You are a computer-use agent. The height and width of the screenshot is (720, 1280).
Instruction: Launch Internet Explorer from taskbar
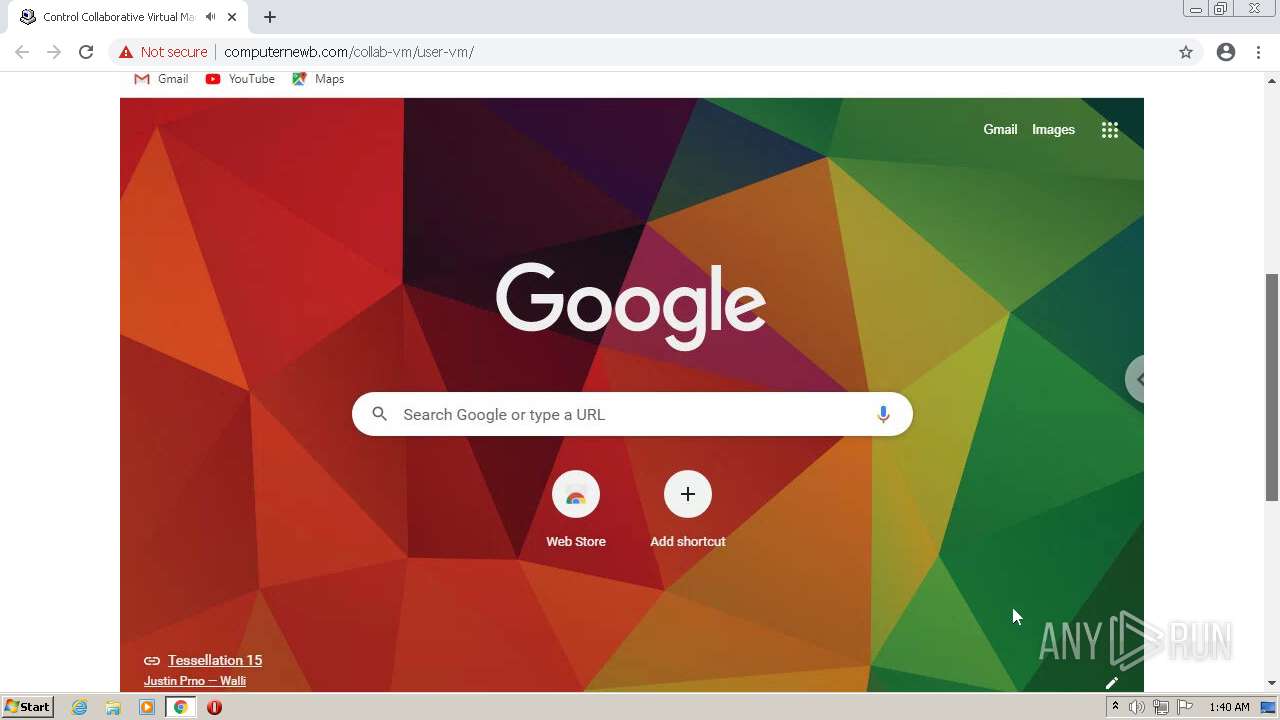point(79,707)
